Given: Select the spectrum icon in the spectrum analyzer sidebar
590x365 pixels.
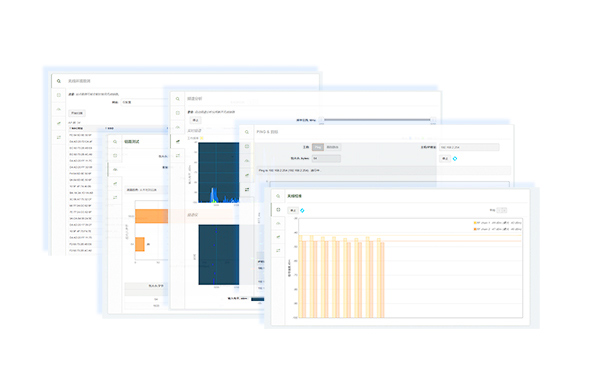Looking at the screenshot, I should pyautogui.click(x=178, y=141).
